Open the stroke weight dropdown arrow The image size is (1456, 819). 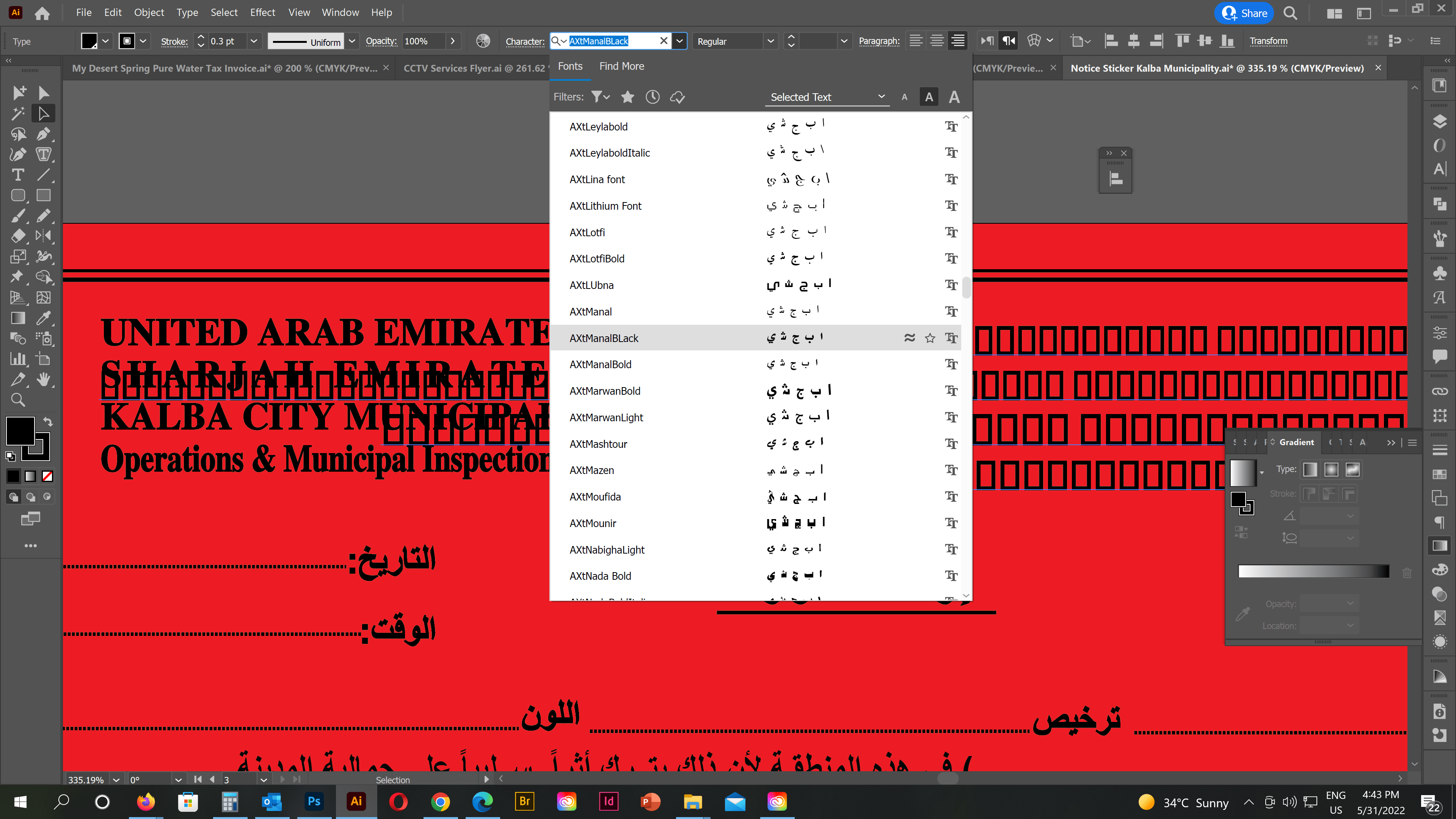point(254,41)
